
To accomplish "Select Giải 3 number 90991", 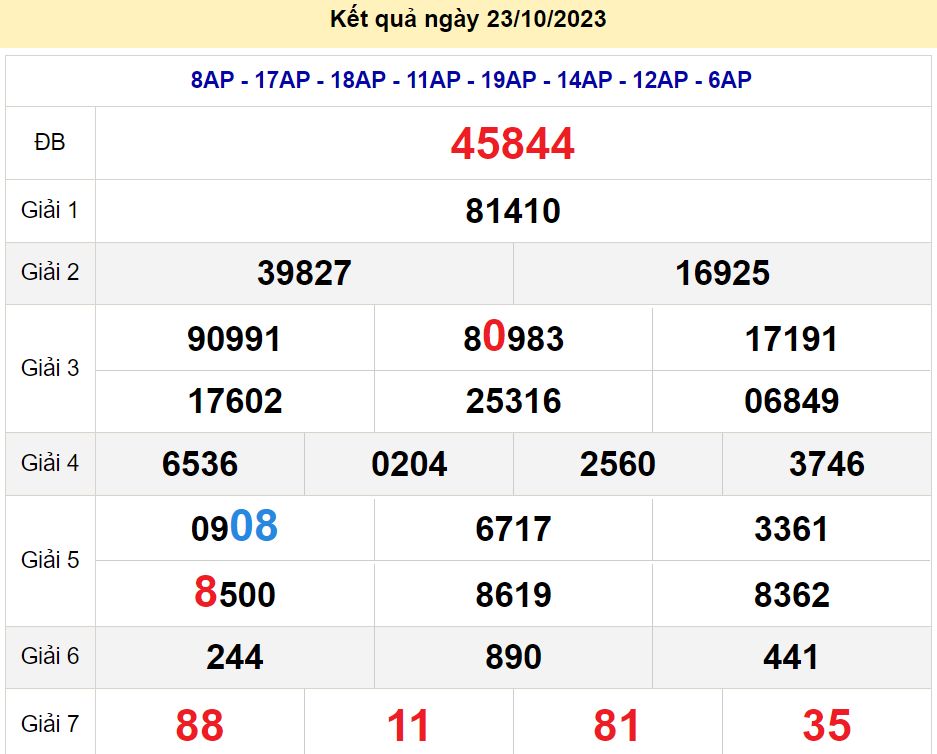I will coord(234,339).
